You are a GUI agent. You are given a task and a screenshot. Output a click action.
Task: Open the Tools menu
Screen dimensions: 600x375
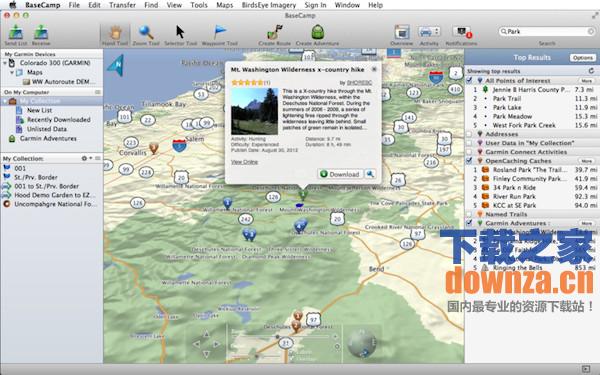[x=199, y=5]
